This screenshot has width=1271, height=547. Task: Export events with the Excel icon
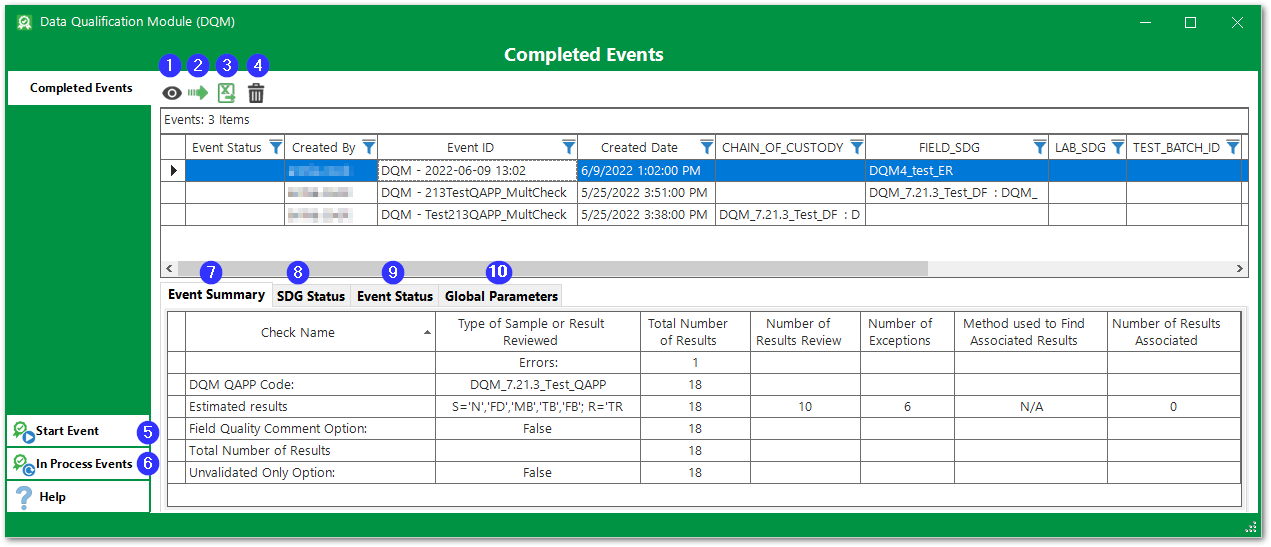point(227,93)
